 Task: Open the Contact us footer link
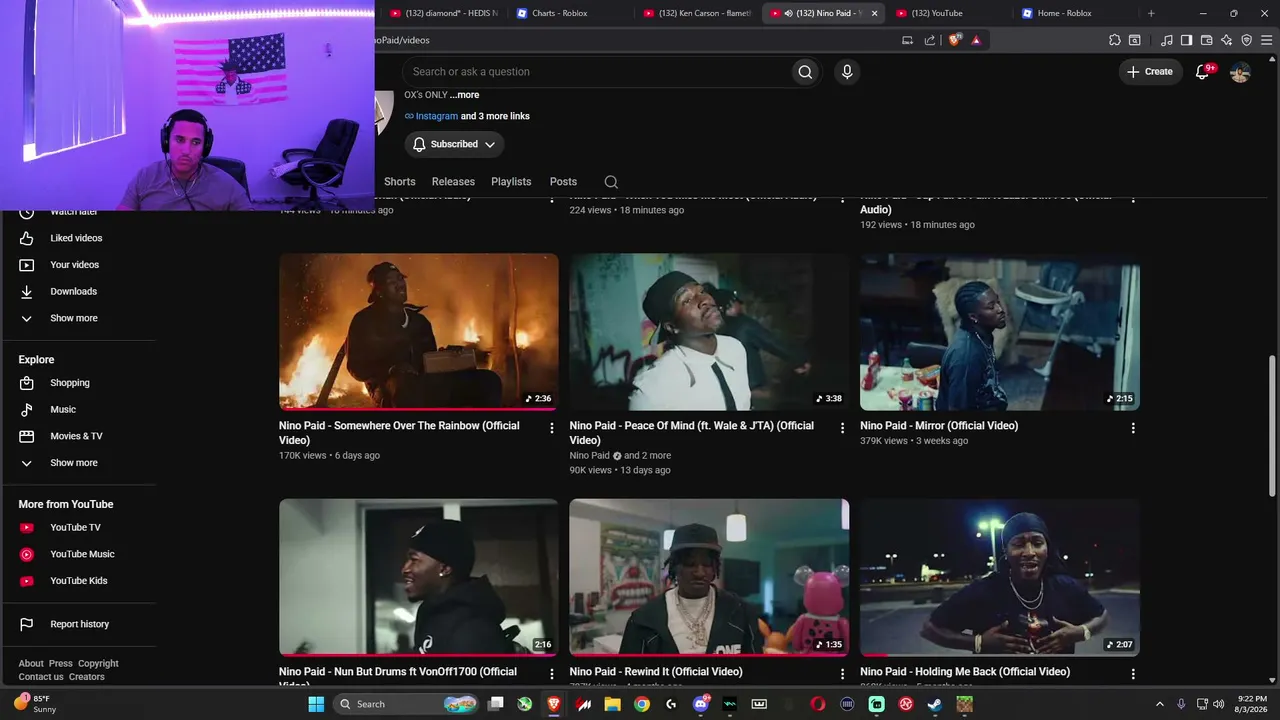(41, 677)
